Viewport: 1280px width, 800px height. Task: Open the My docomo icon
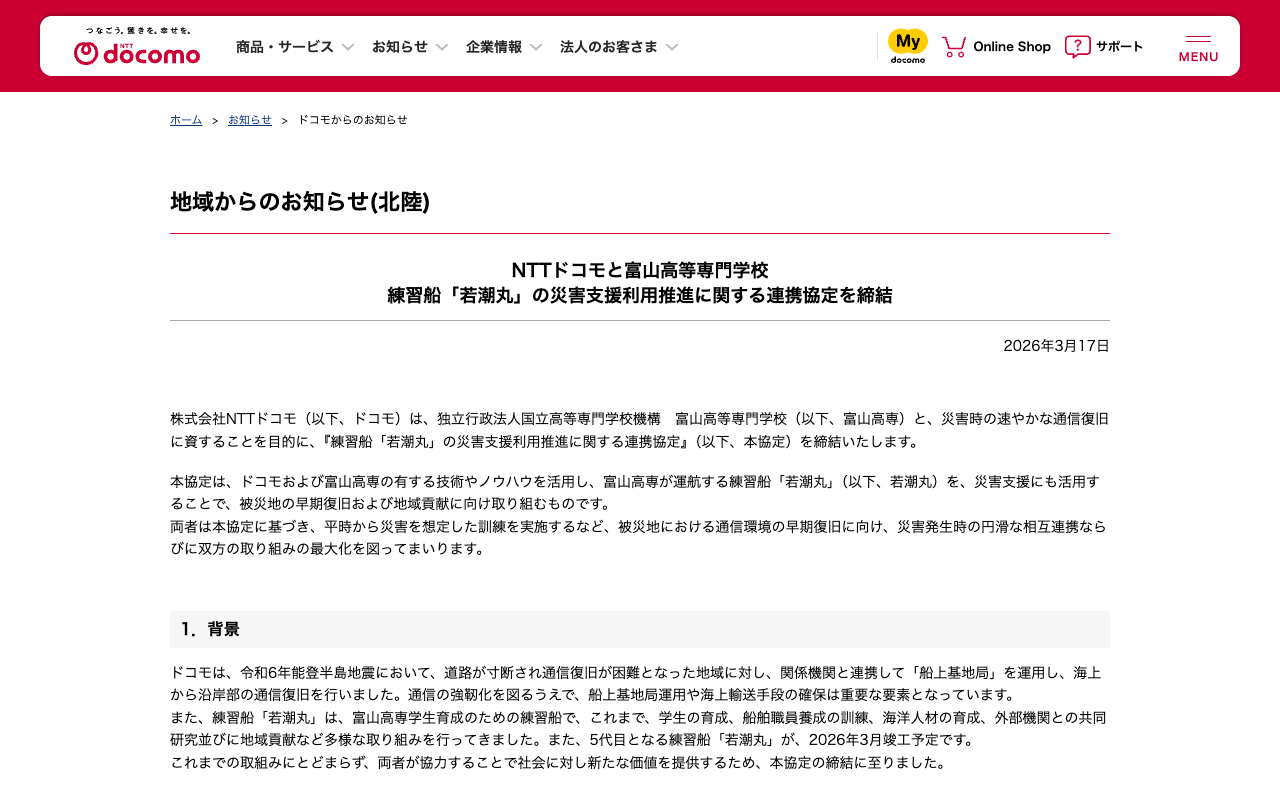(908, 46)
